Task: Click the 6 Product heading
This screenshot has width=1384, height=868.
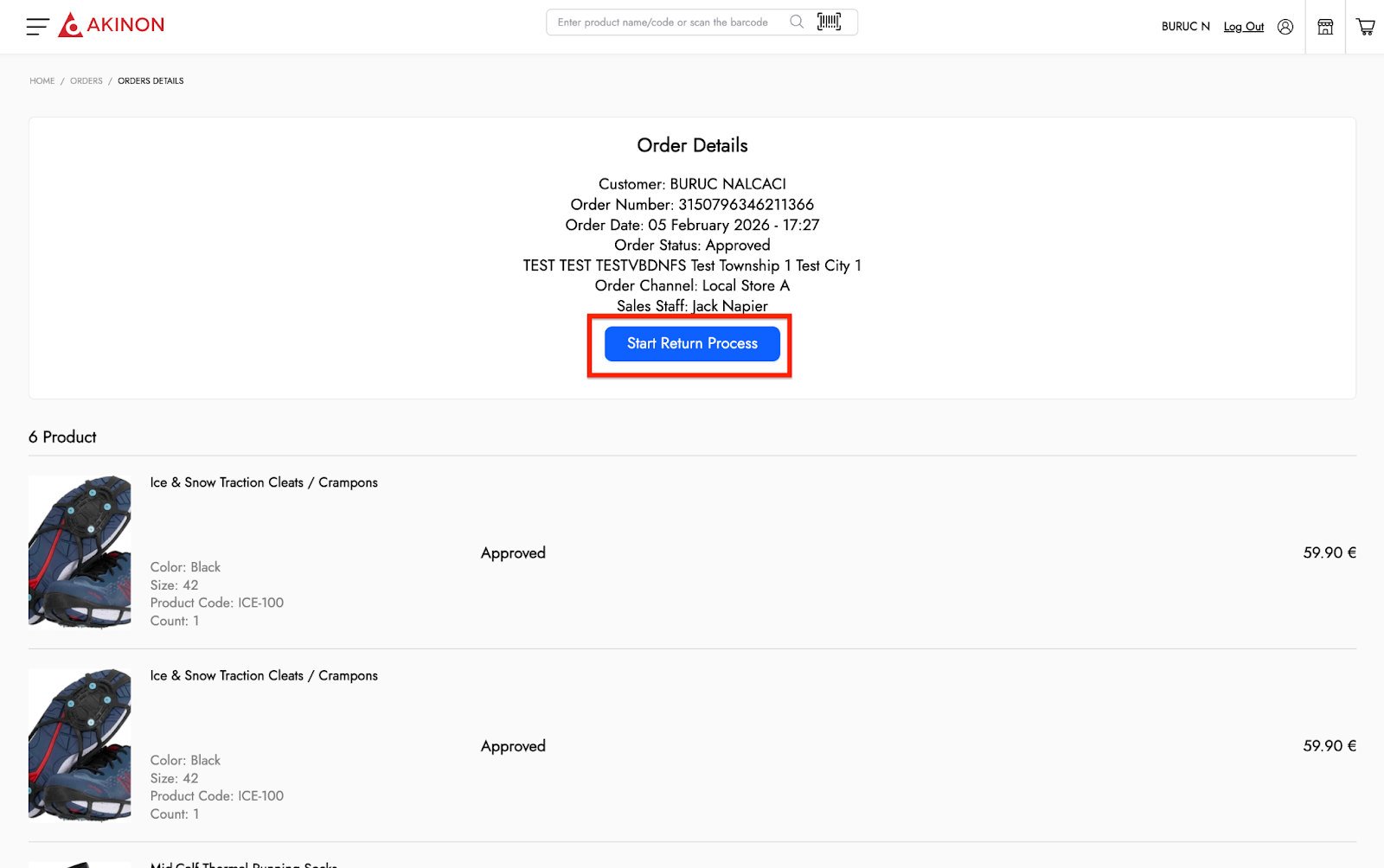Action: [x=62, y=437]
